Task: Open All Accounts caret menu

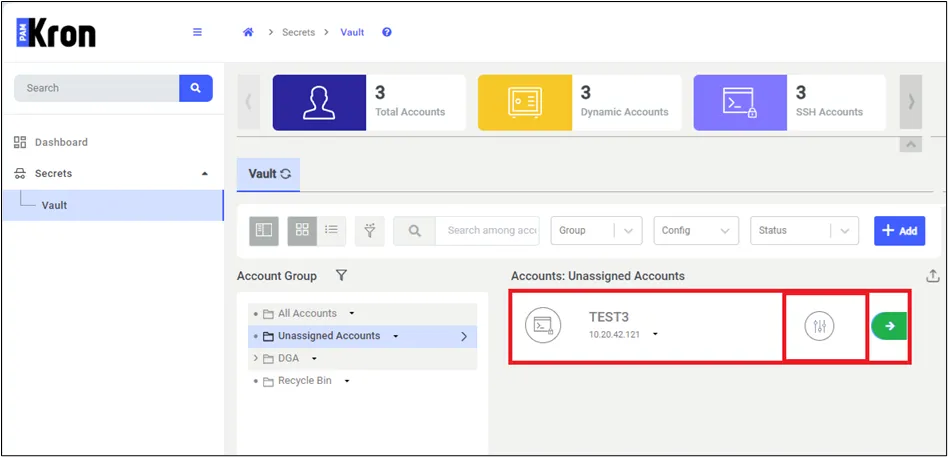Action: (x=352, y=314)
